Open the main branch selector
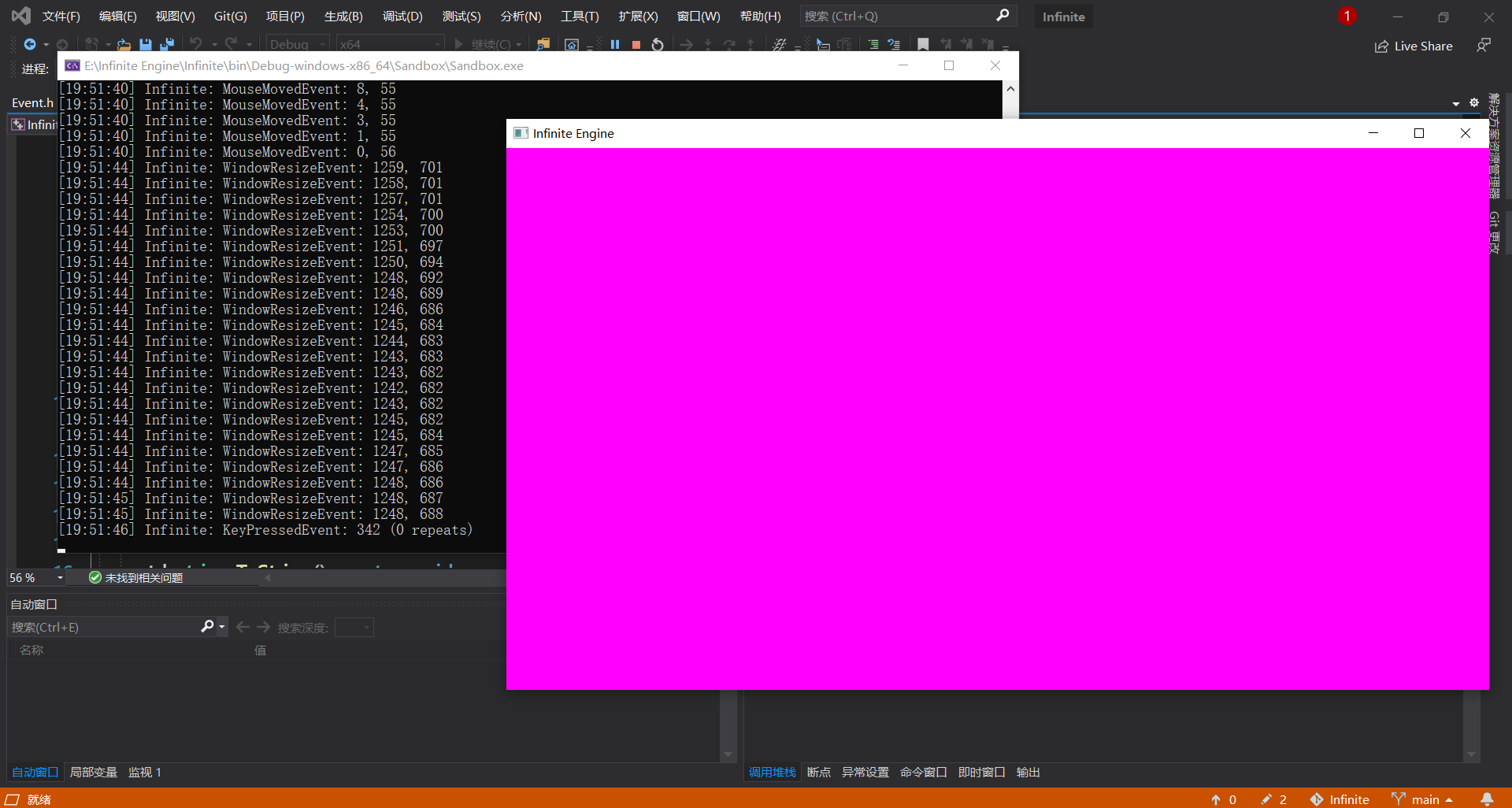The image size is (1512, 808). (1422, 799)
